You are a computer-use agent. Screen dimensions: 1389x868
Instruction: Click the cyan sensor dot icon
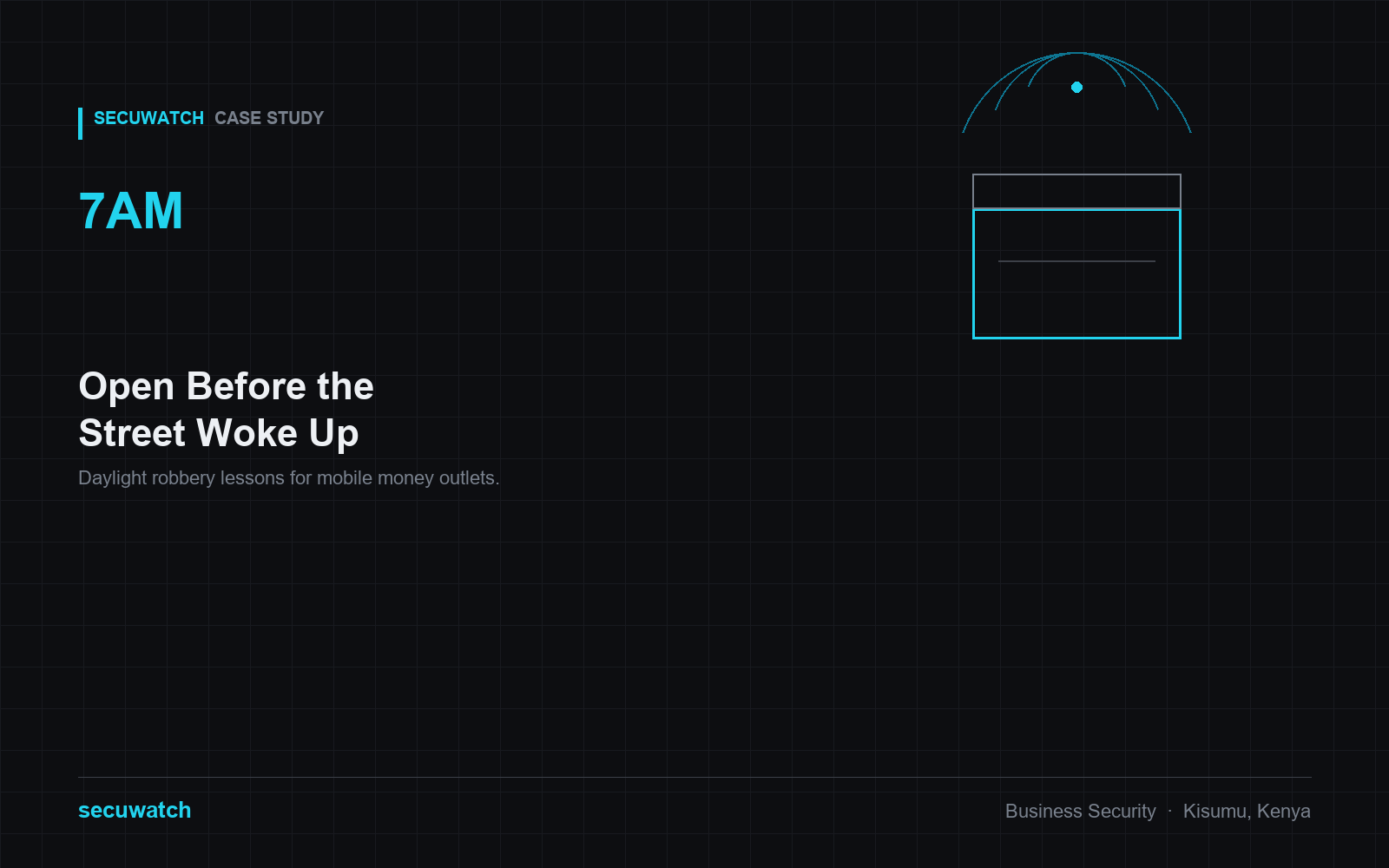click(x=1076, y=87)
